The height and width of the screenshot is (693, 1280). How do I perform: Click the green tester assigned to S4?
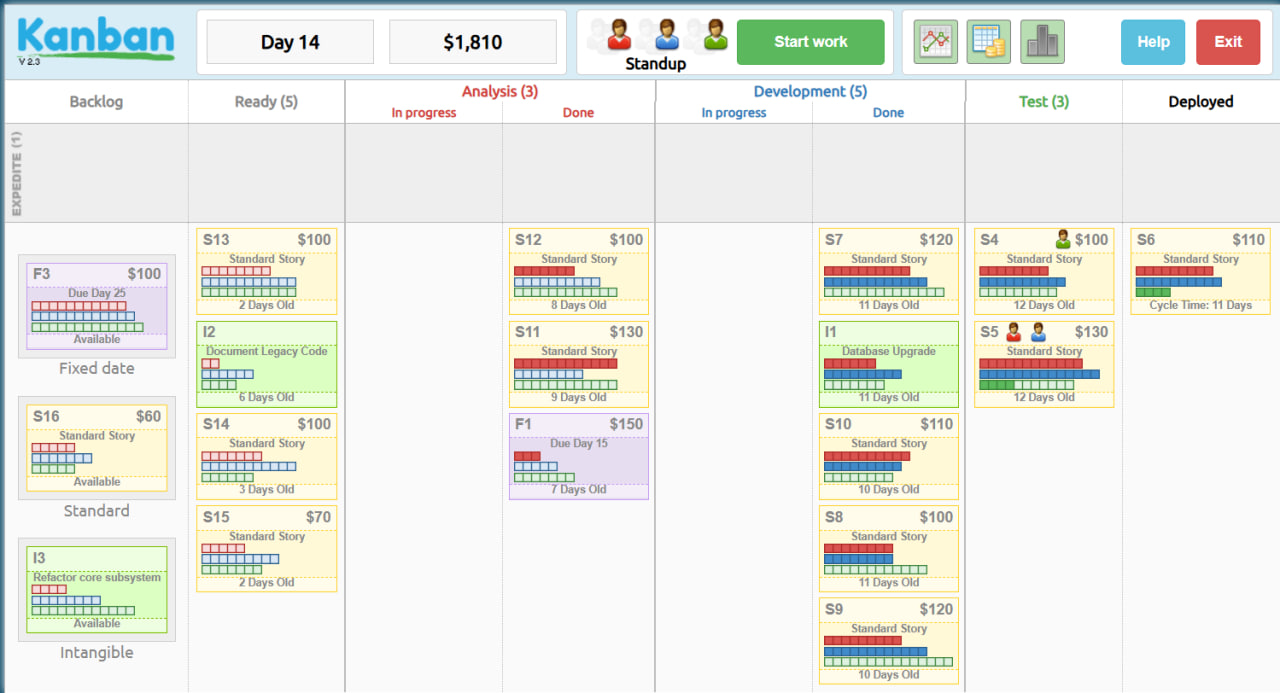(x=1063, y=239)
